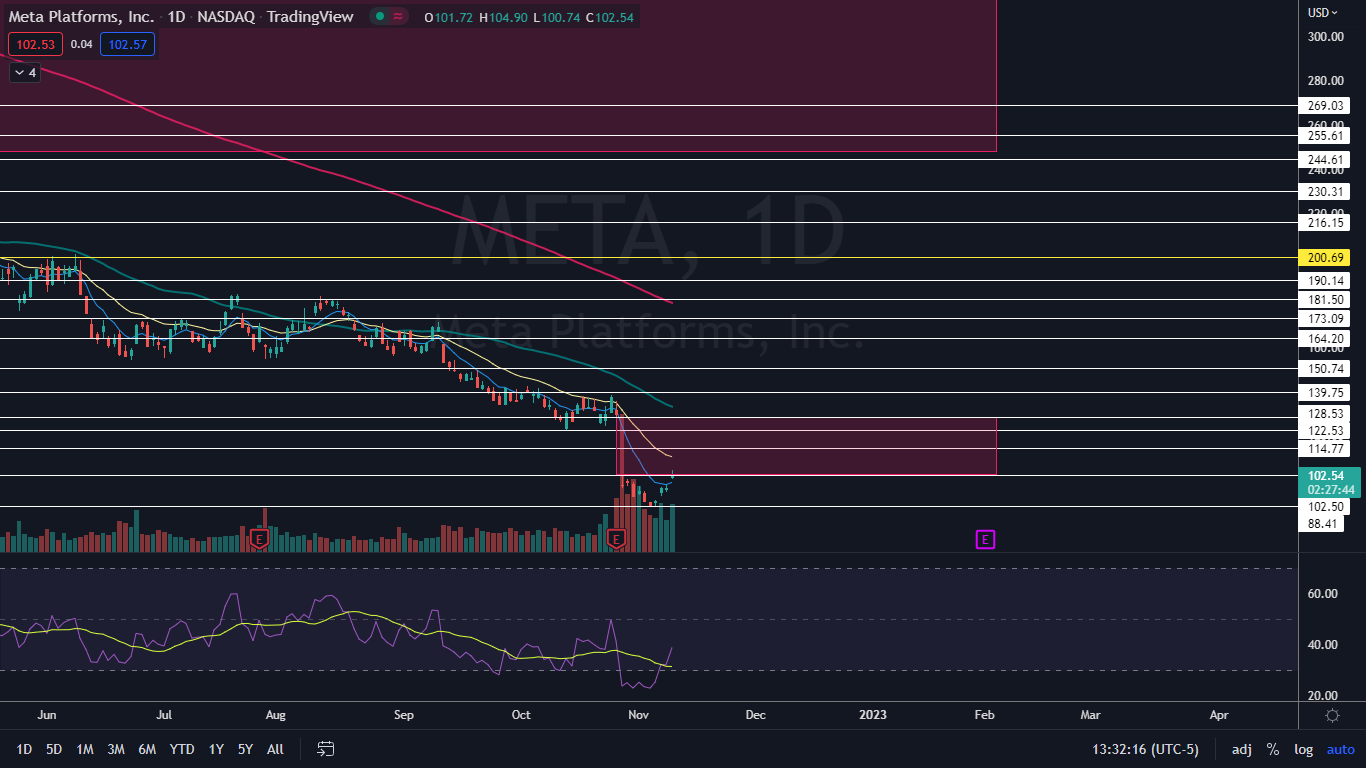Select the YTD time range
Viewport: 1366px width, 768px height.
(x=182, y=749)
